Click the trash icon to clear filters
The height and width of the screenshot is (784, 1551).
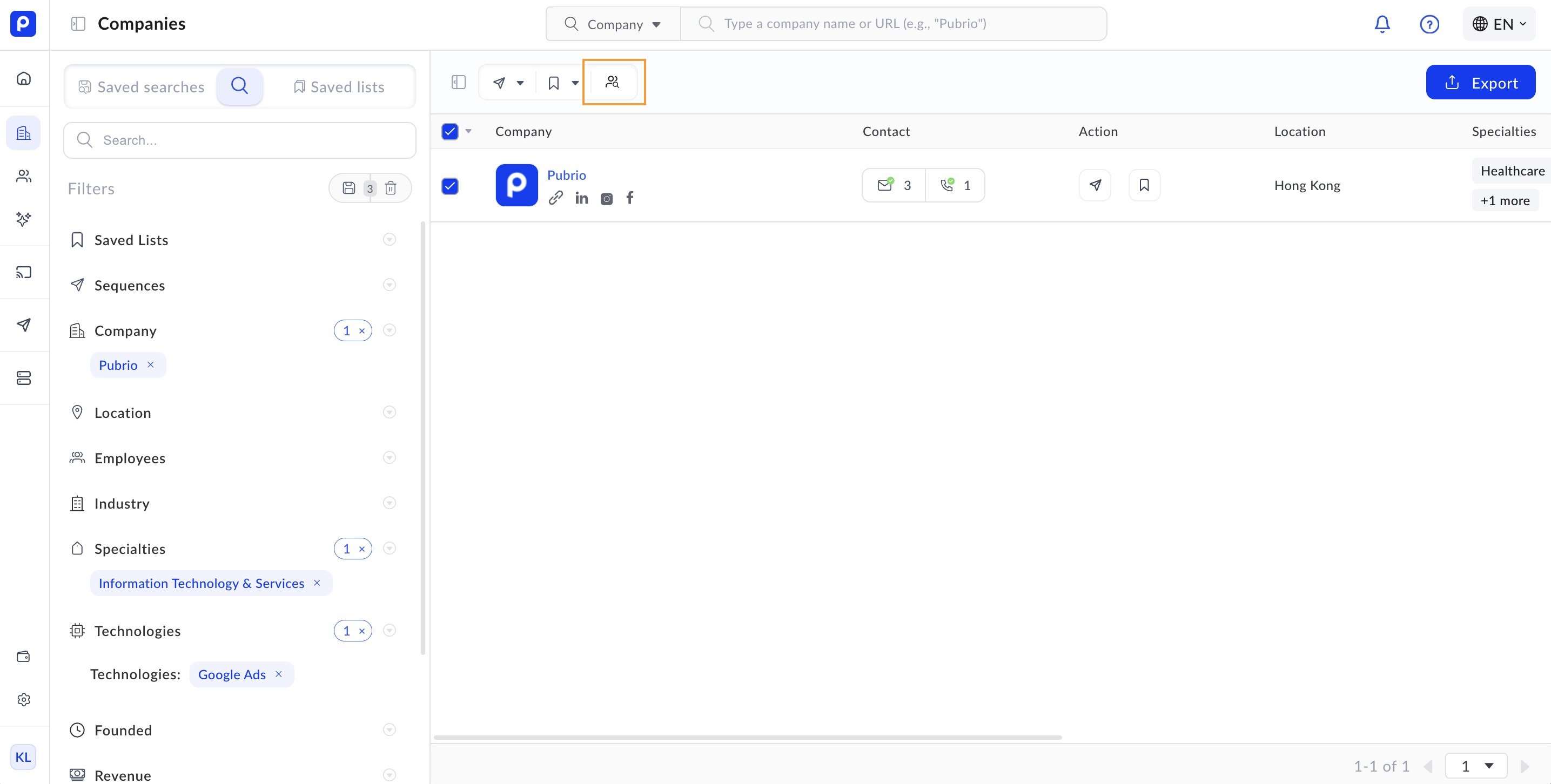tap(391, 188)
